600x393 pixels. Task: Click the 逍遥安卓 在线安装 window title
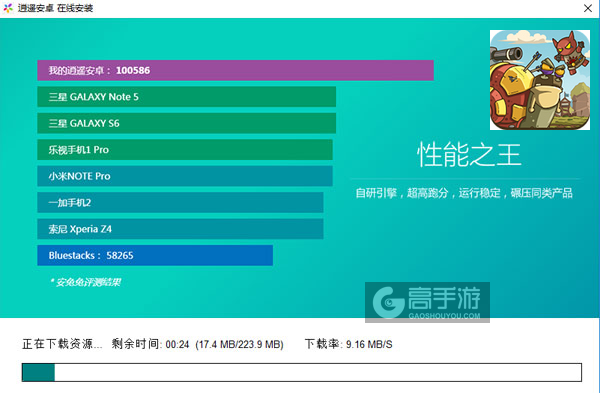(55, 8)
